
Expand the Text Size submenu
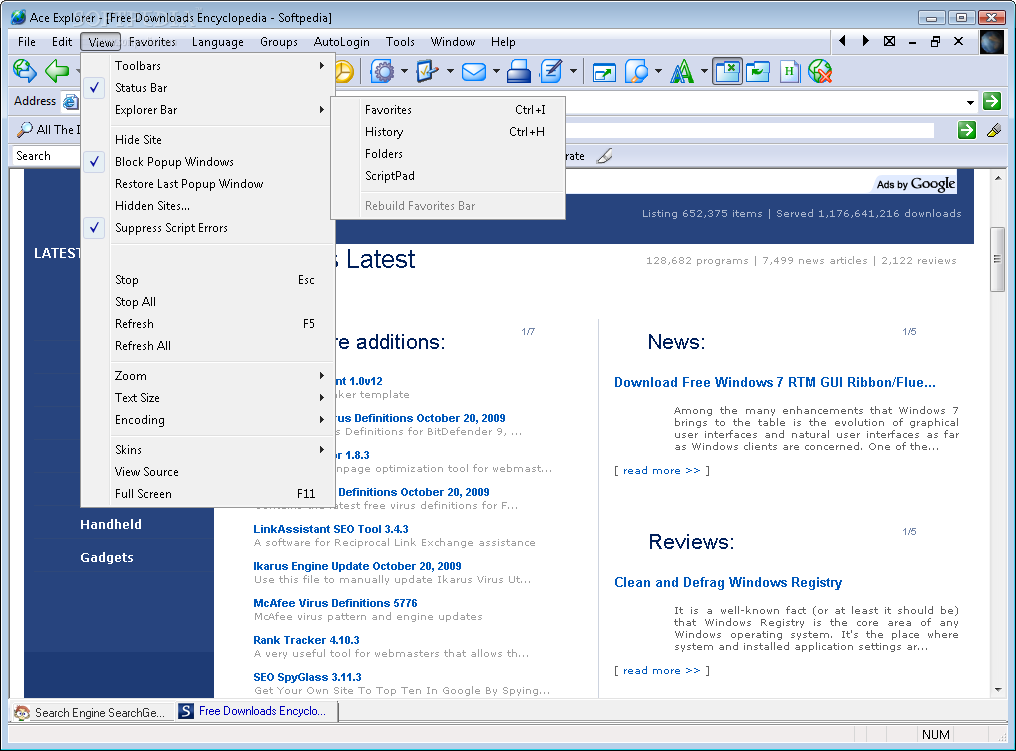pos(208,397)
